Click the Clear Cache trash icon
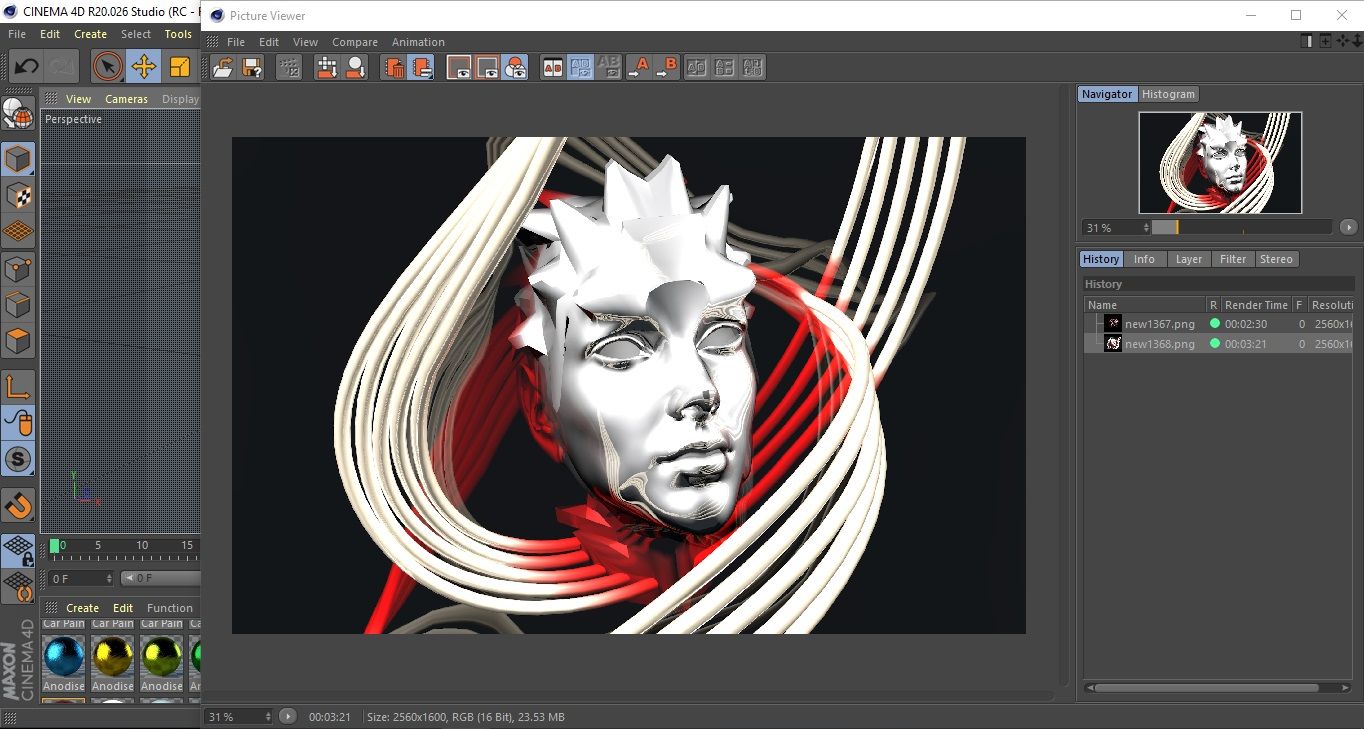This screenshot has width=1364, height=729. tap(394, 67)
